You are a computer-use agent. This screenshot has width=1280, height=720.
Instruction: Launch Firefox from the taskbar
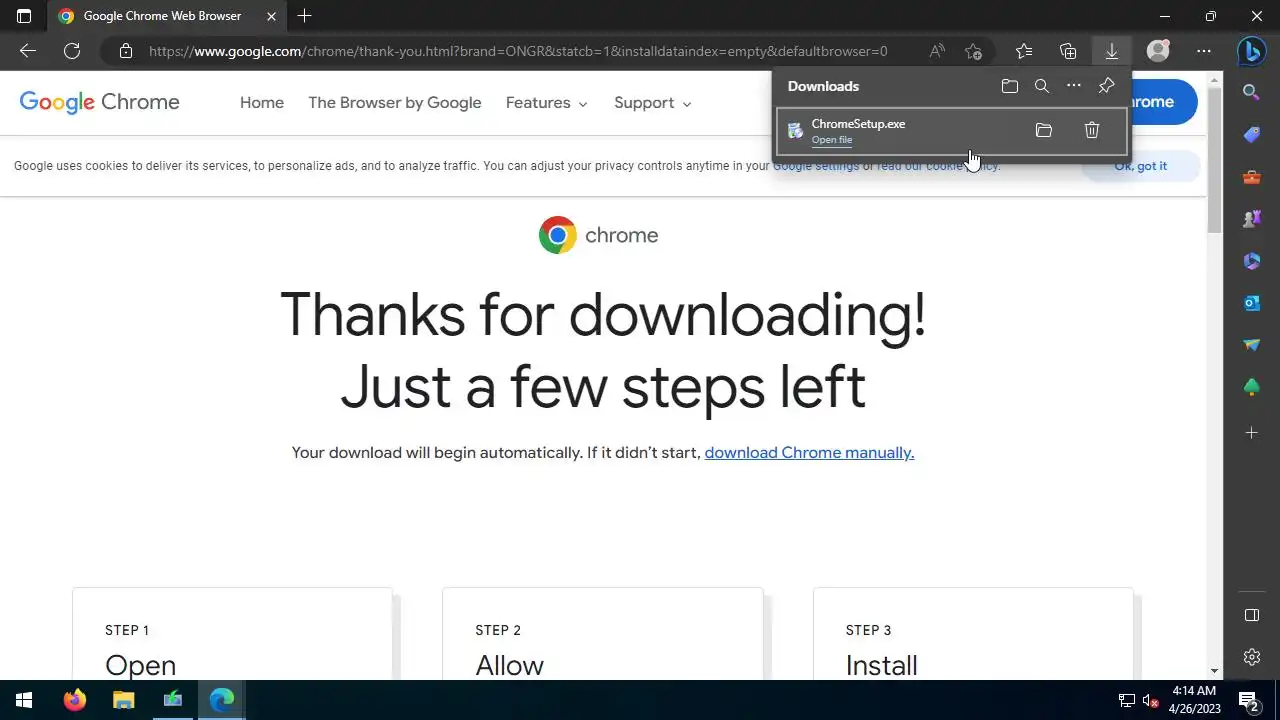pyautogui.click(x=75, y=700)
